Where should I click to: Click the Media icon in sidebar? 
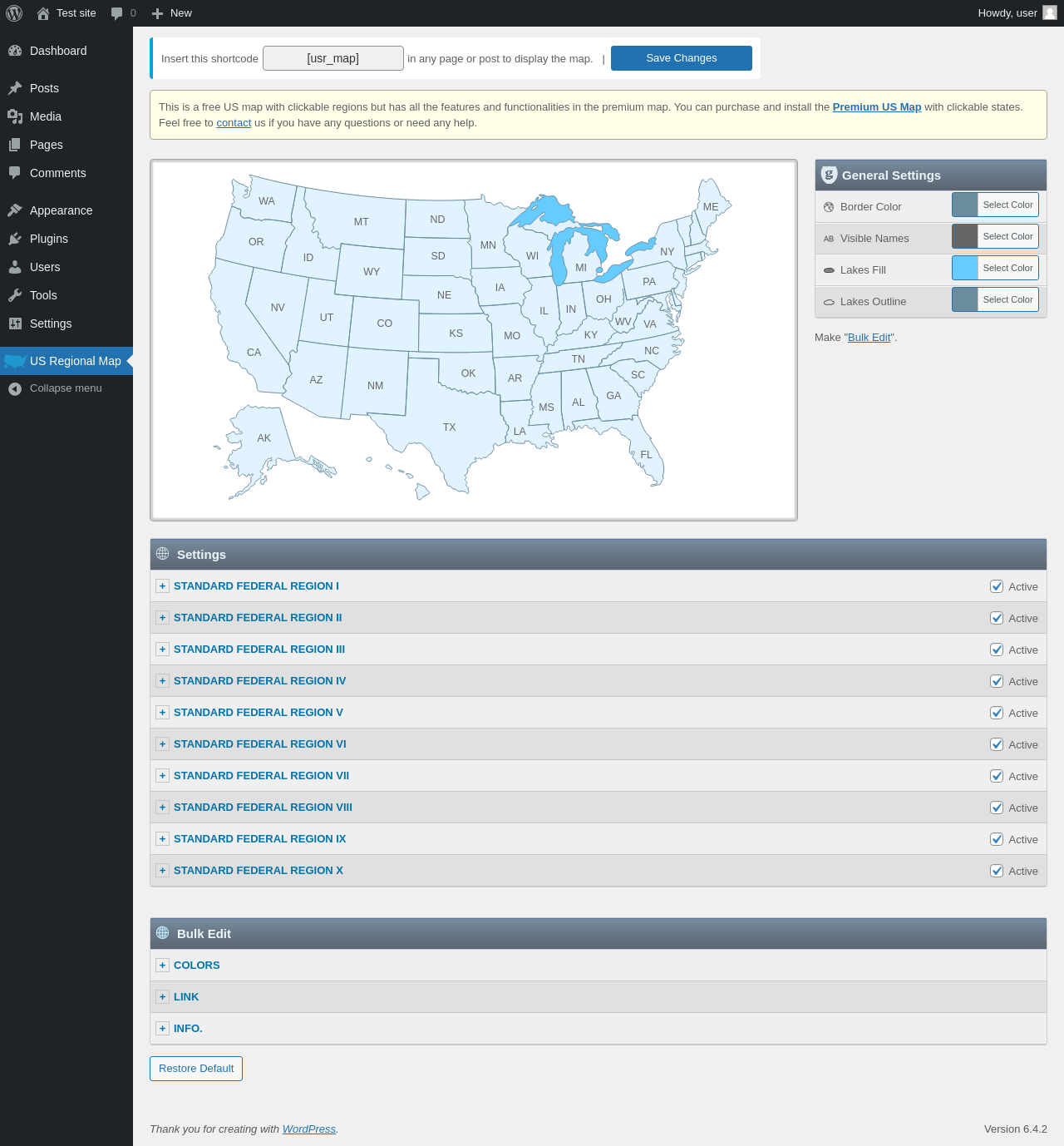[x=15, y=116]
